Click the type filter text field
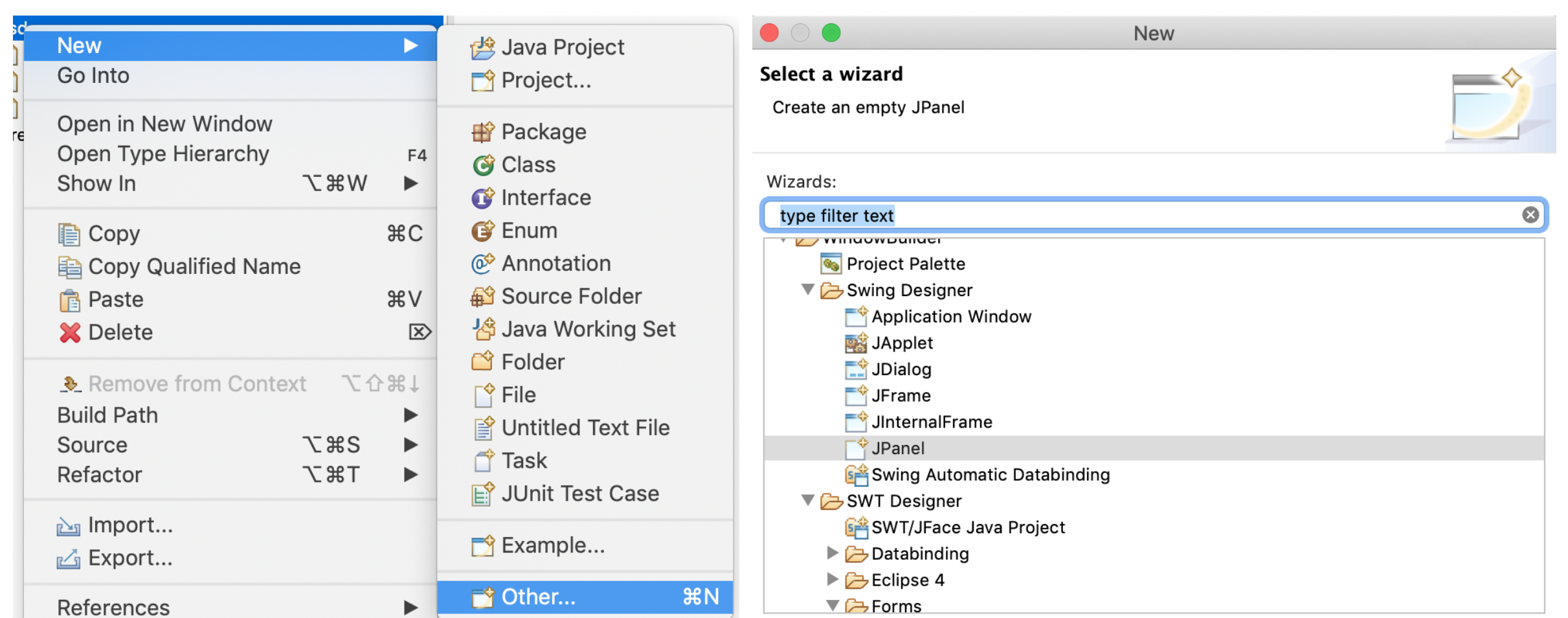1568x618 pixels. (1154, 215)
